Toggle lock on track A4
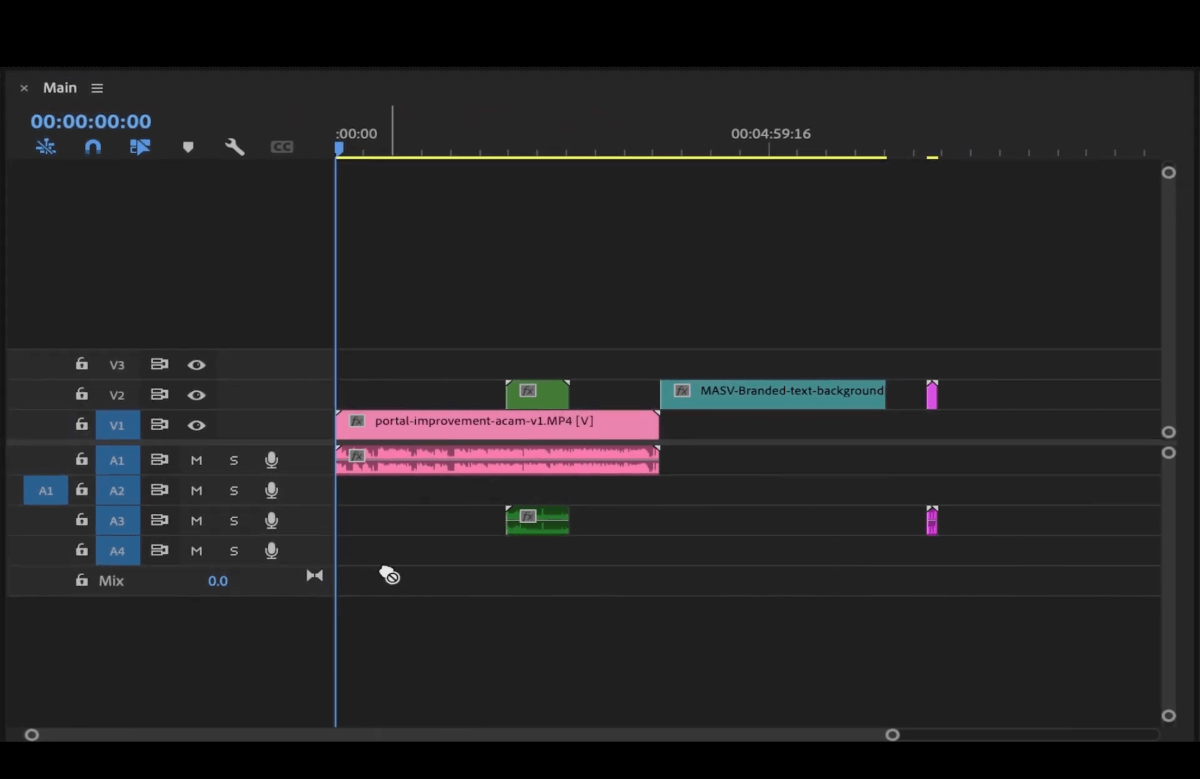The width and height of the screenshot is (1200, 779). (82, 550)
